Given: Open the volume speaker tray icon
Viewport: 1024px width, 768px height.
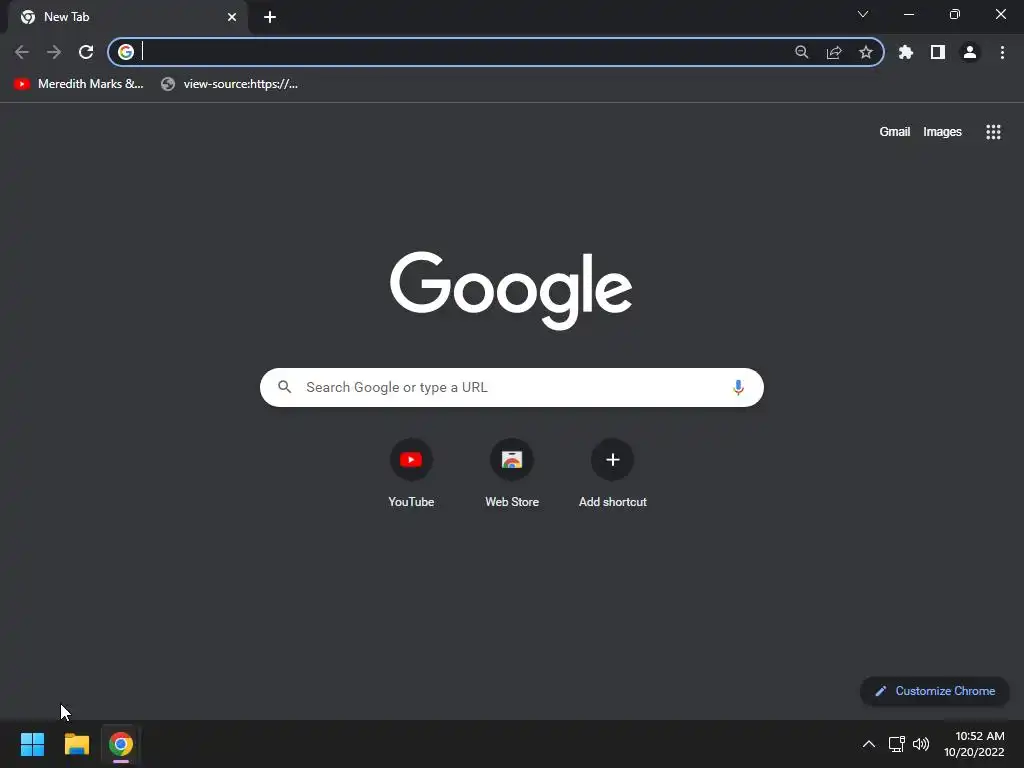Looking at the screenshot, I should 921,744.
